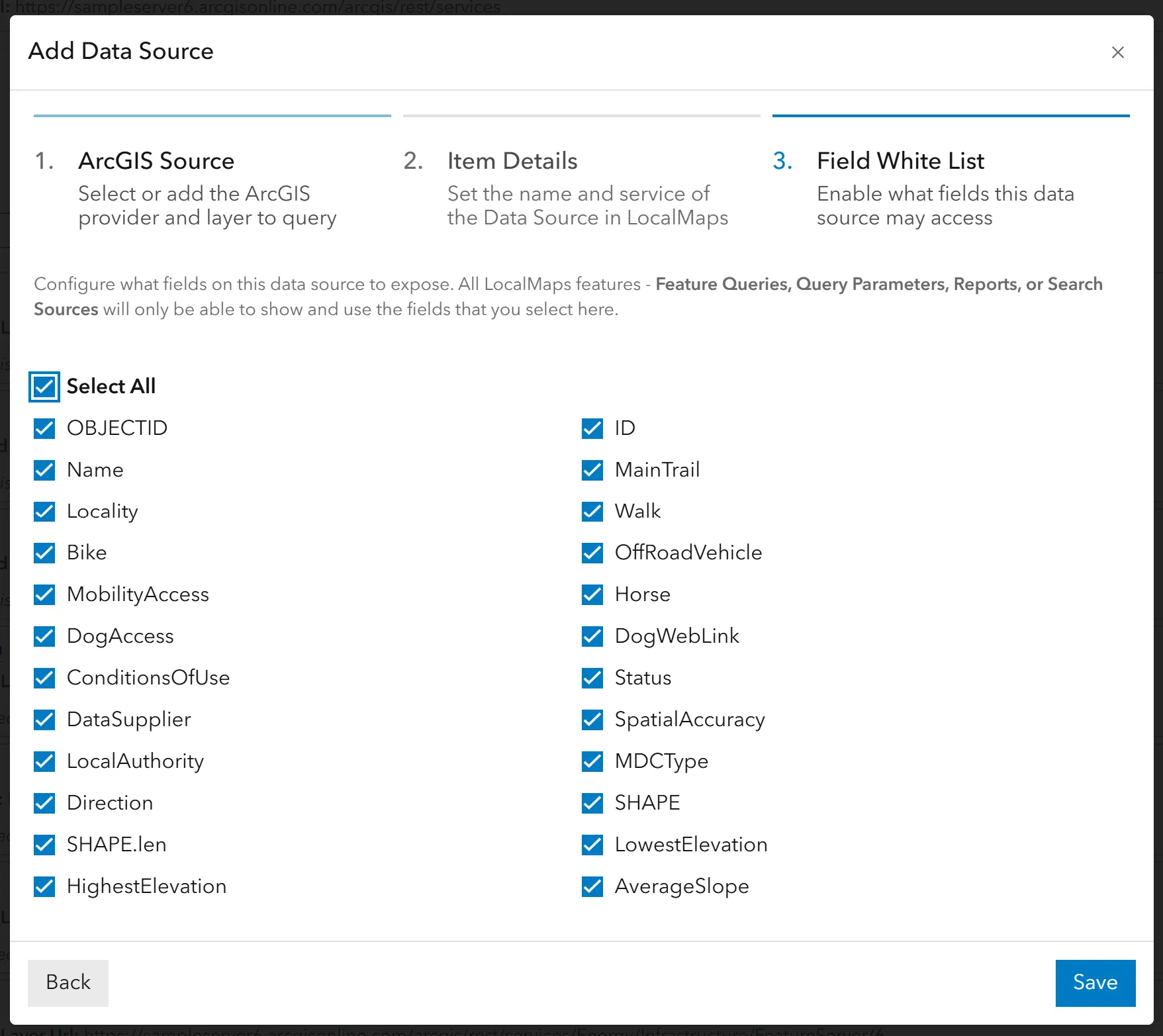Toggle the Horse checkbox
Viewport: 1163px width, 1036px height.
(x=592, y=594)
